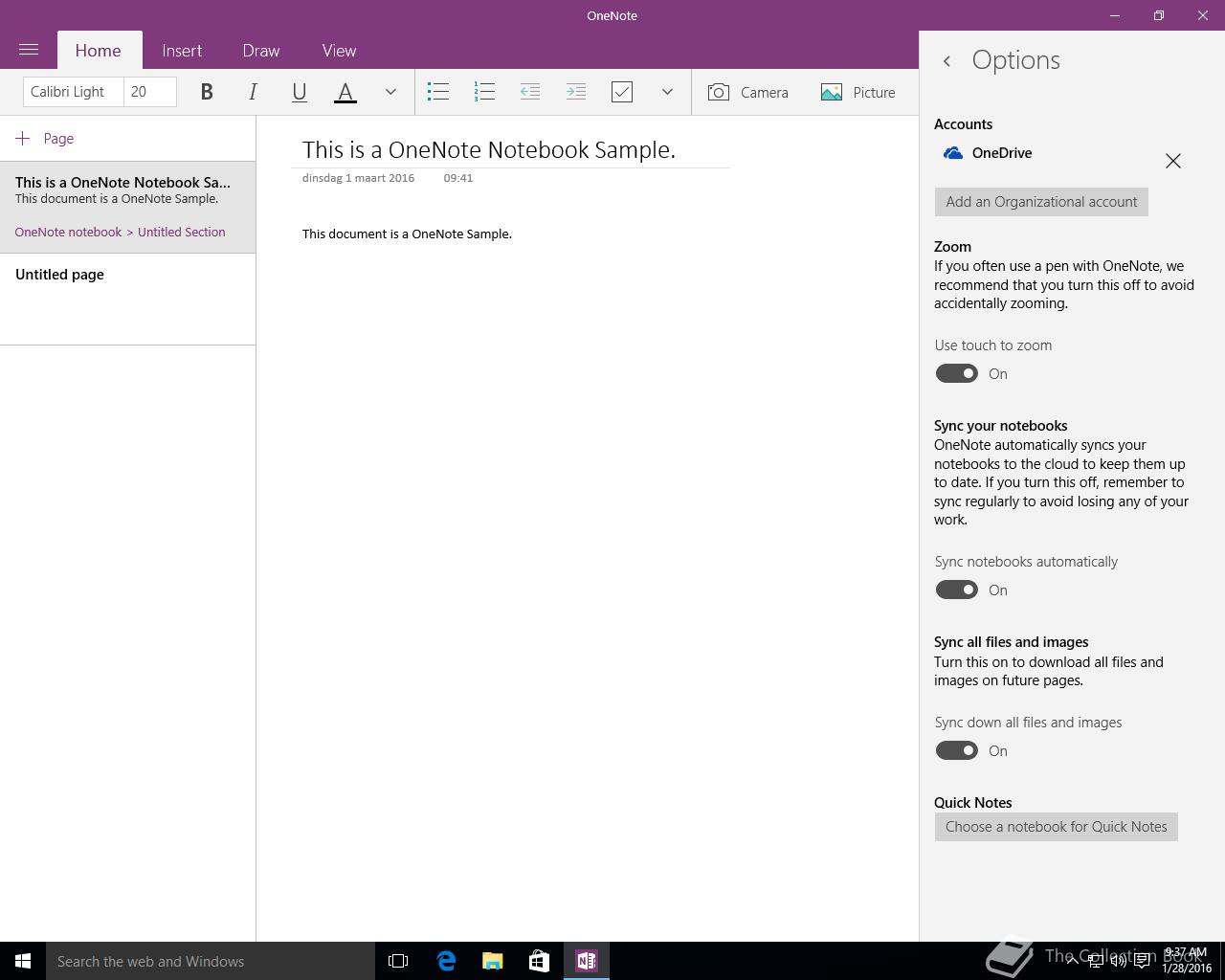The height and width of the screenshot is (980, 1225).
Task: Insert a bulleted list
Action: click(438, 92)
